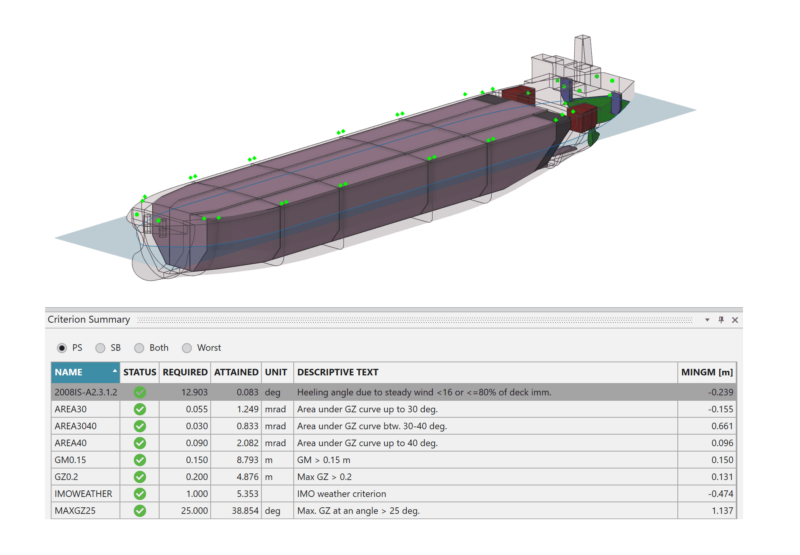Sort by the NAME column header

coord(85,372)
